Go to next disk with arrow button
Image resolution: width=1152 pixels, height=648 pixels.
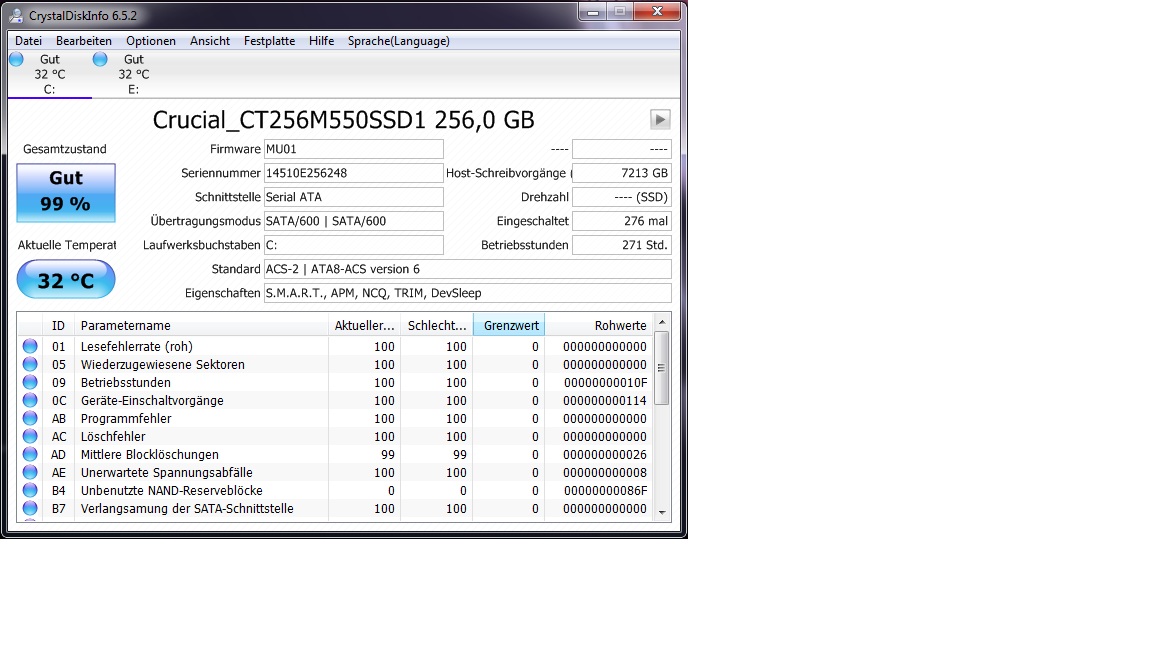click(x=660, y=119)
